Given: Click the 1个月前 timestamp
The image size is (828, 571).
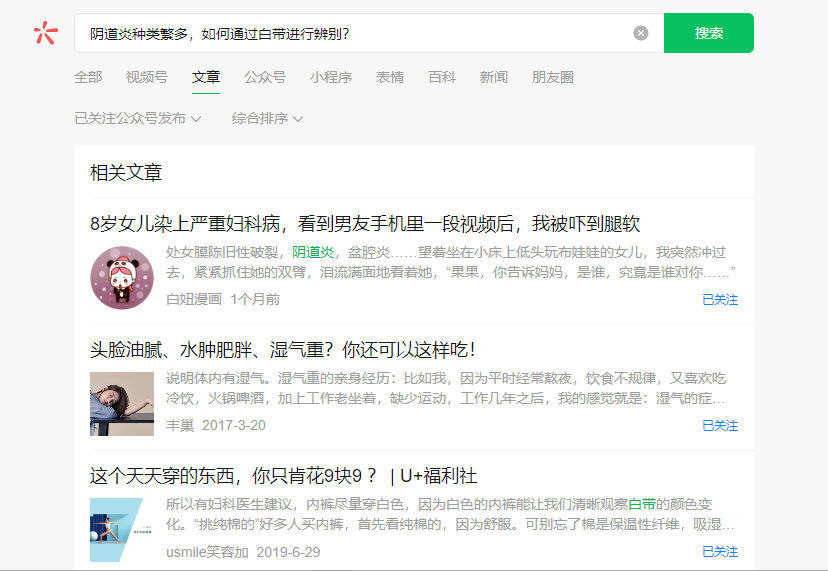Looking at the screenshot, I should point(255,299).
